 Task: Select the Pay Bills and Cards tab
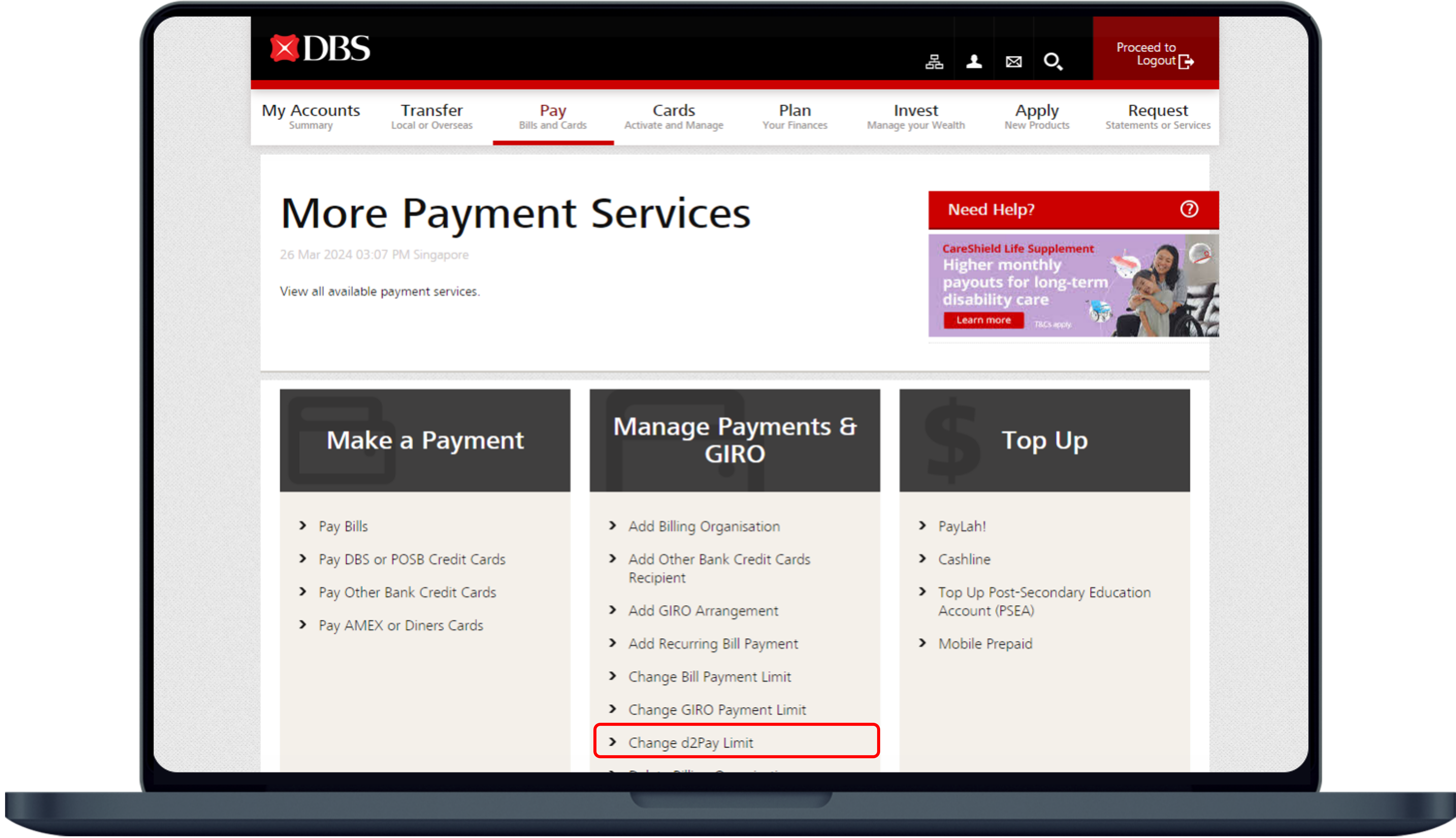coord(553,116)
